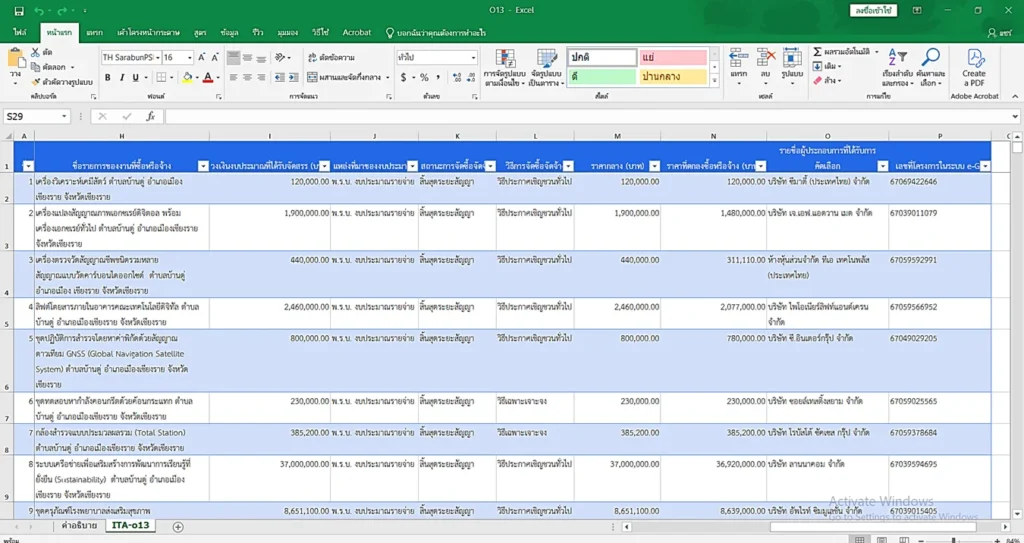Click the Percent Style icon
1024x543 pixels.
click(424, 77)
